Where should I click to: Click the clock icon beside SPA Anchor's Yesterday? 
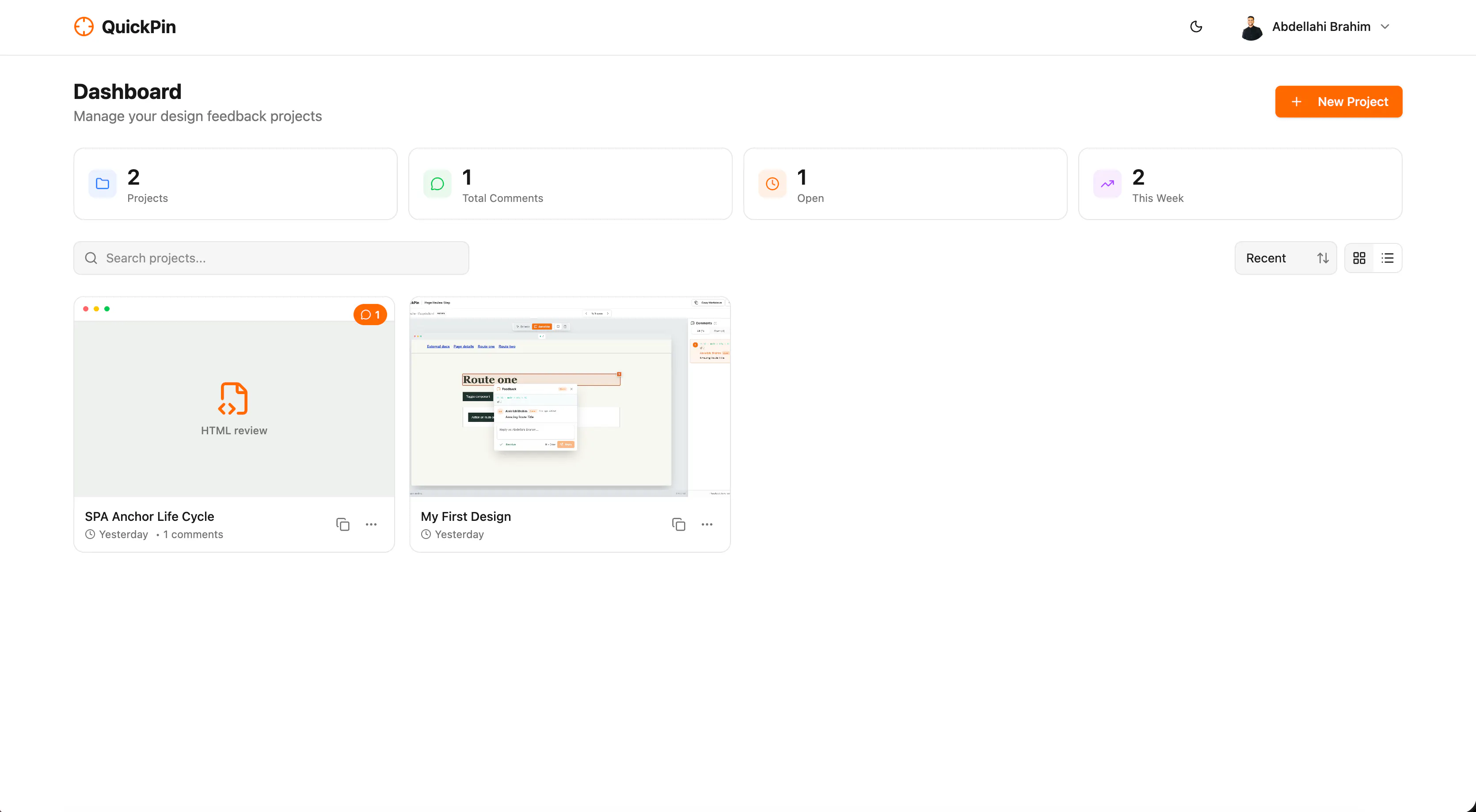[x=90, y=534]
